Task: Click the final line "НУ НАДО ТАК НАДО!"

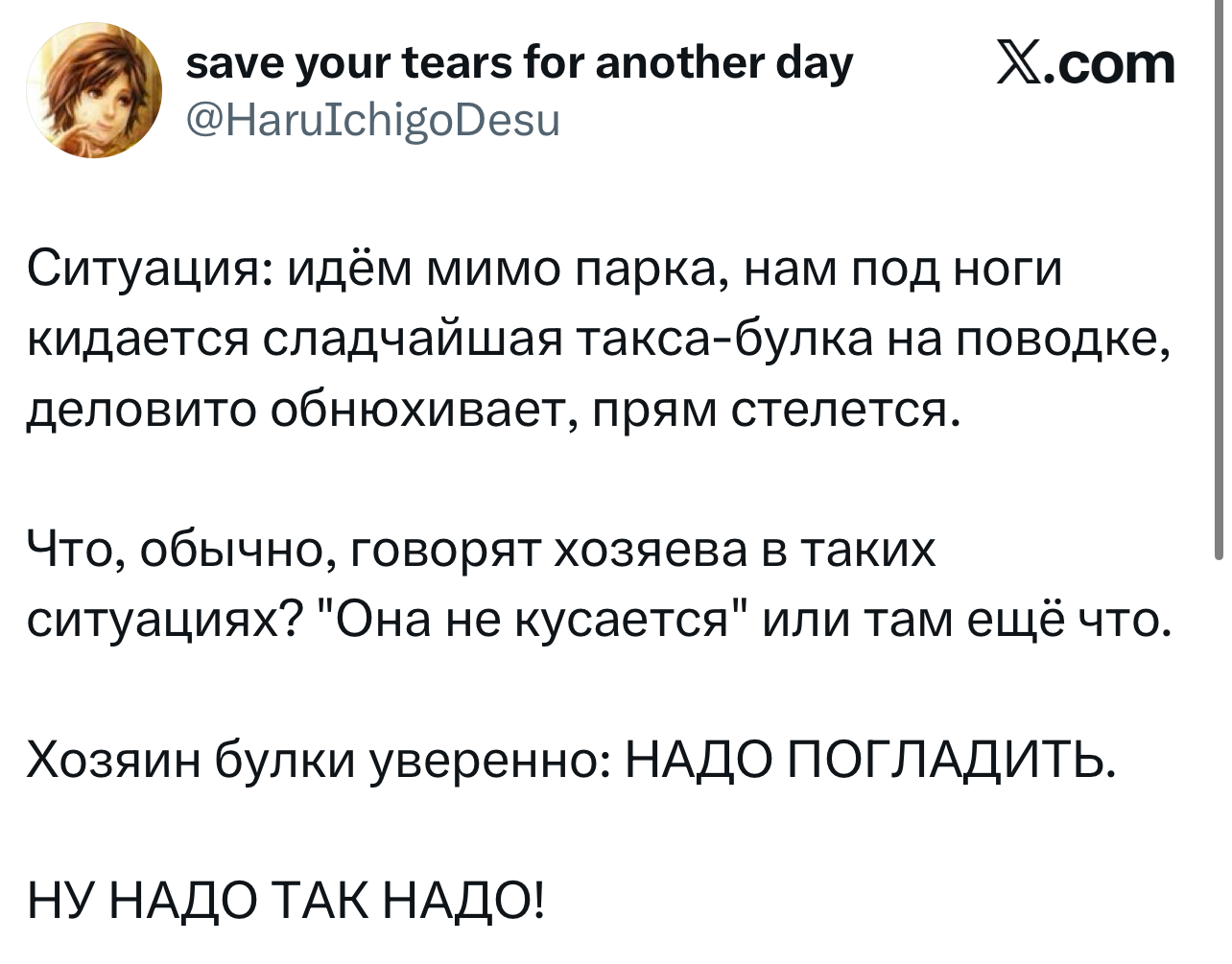Action: tap(284, 903)
